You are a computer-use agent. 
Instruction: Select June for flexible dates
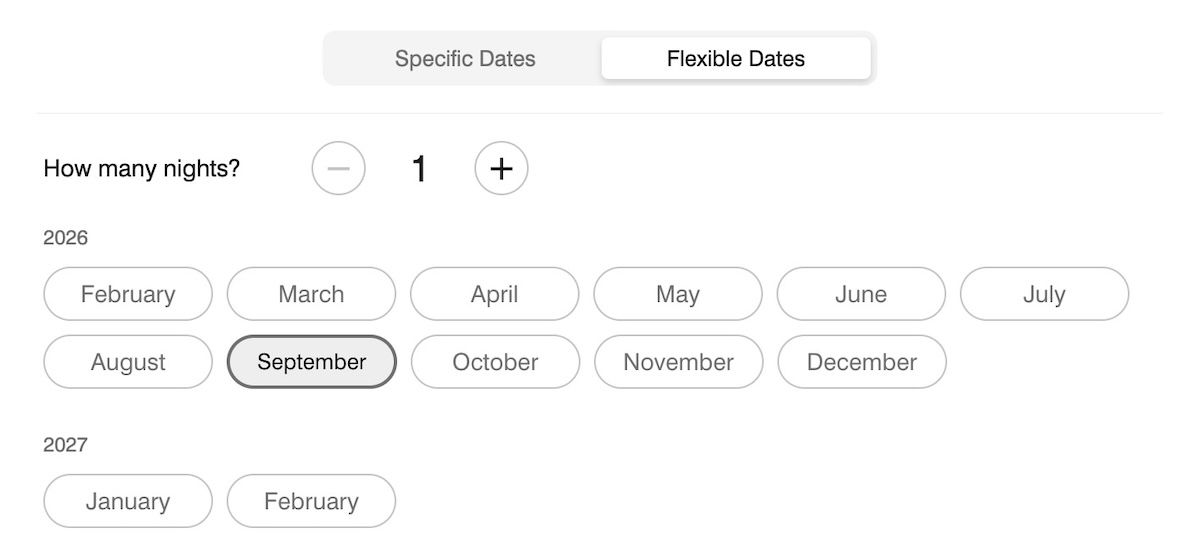861,294
